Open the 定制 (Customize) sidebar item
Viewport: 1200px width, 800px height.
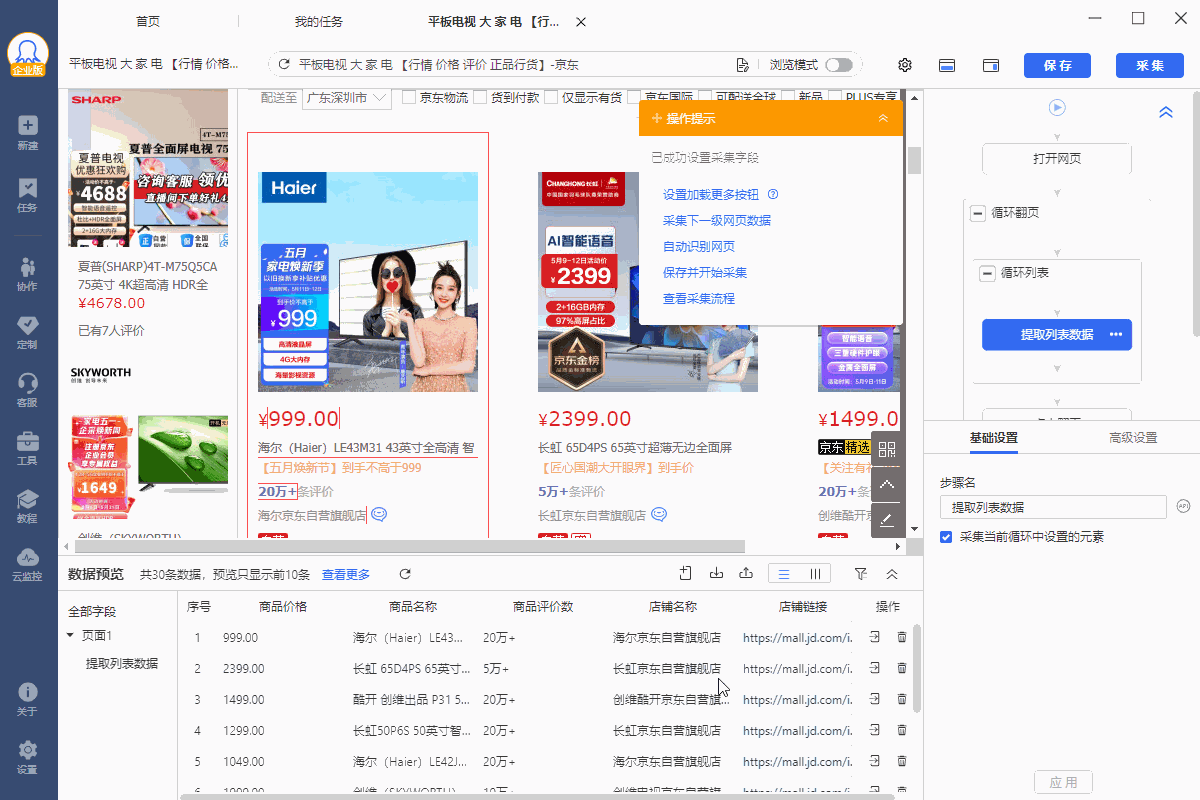[28, 332]
